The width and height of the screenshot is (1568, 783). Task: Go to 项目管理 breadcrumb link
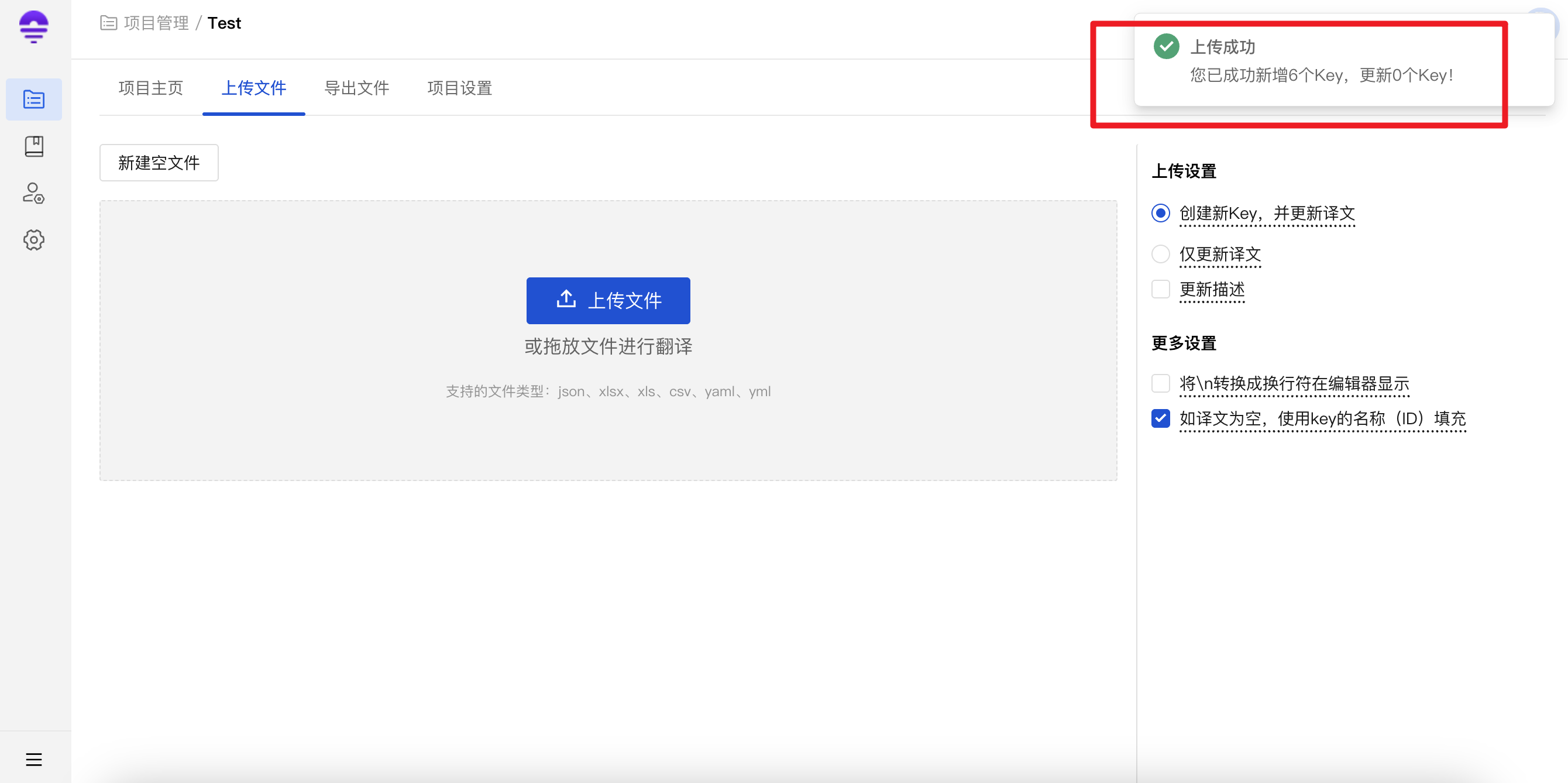[156, 23]
